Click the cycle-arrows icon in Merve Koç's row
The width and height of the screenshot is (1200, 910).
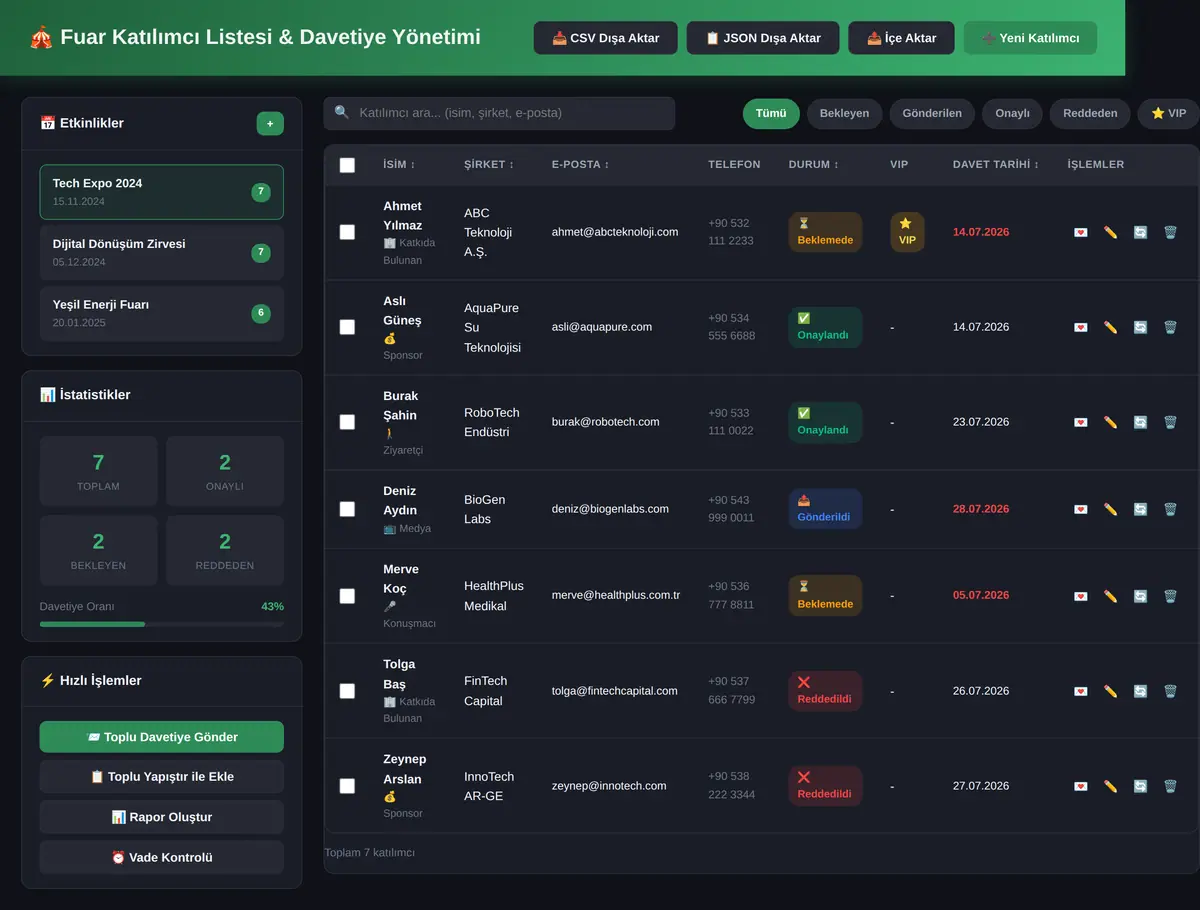[1140, 596]
